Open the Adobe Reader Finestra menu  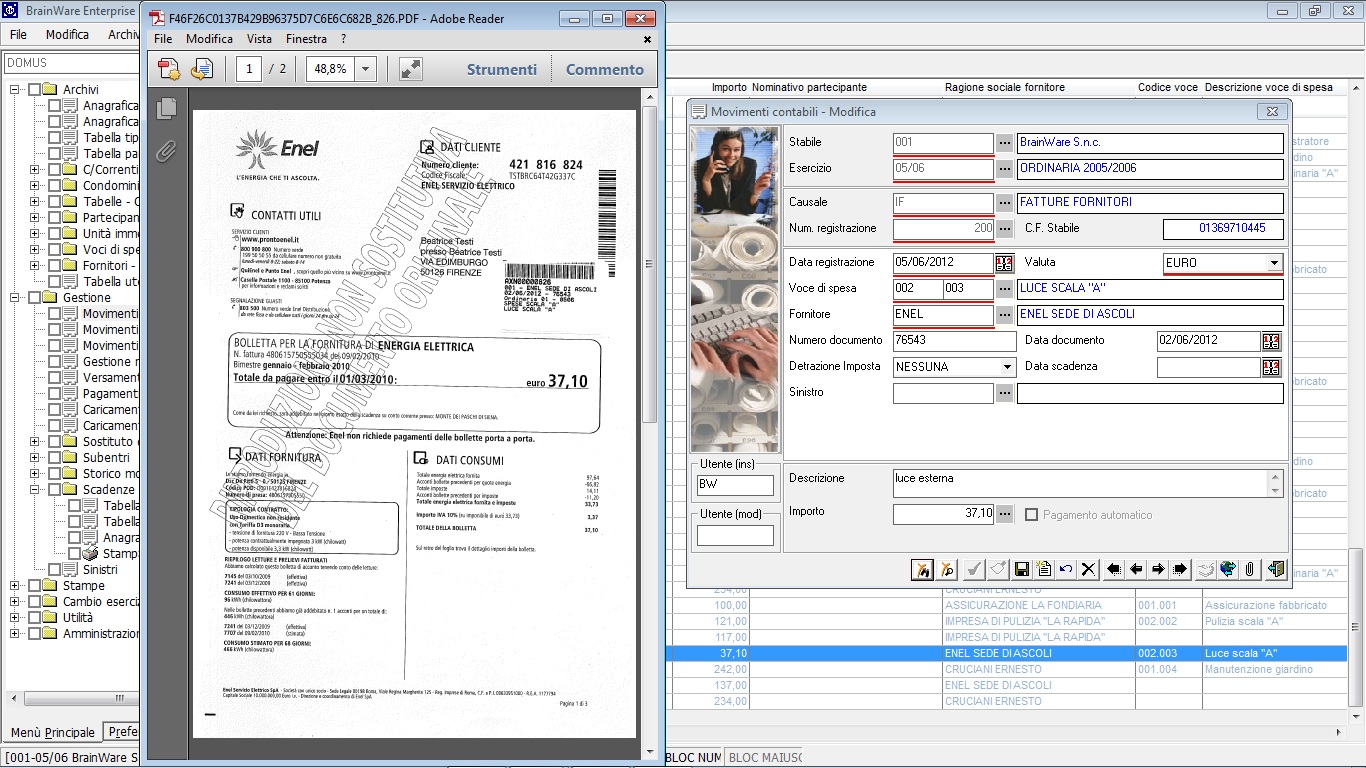tap(306, 39)
